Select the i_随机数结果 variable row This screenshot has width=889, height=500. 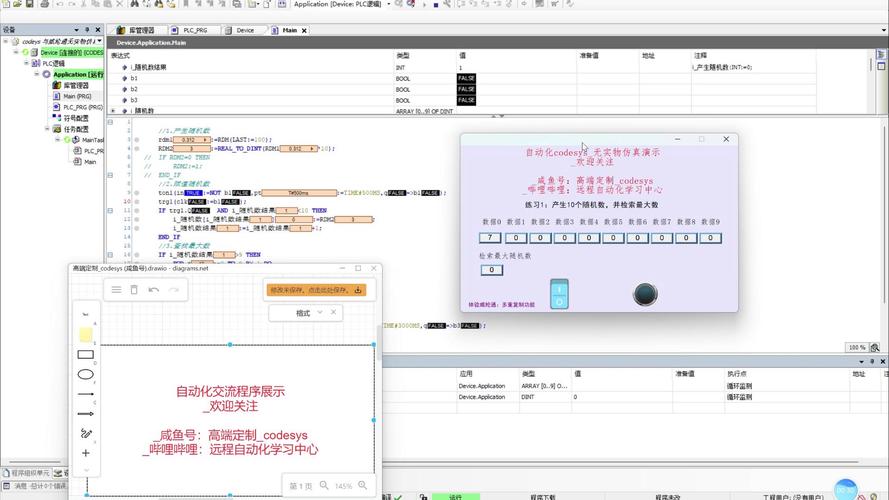click(x=462, y=67)
